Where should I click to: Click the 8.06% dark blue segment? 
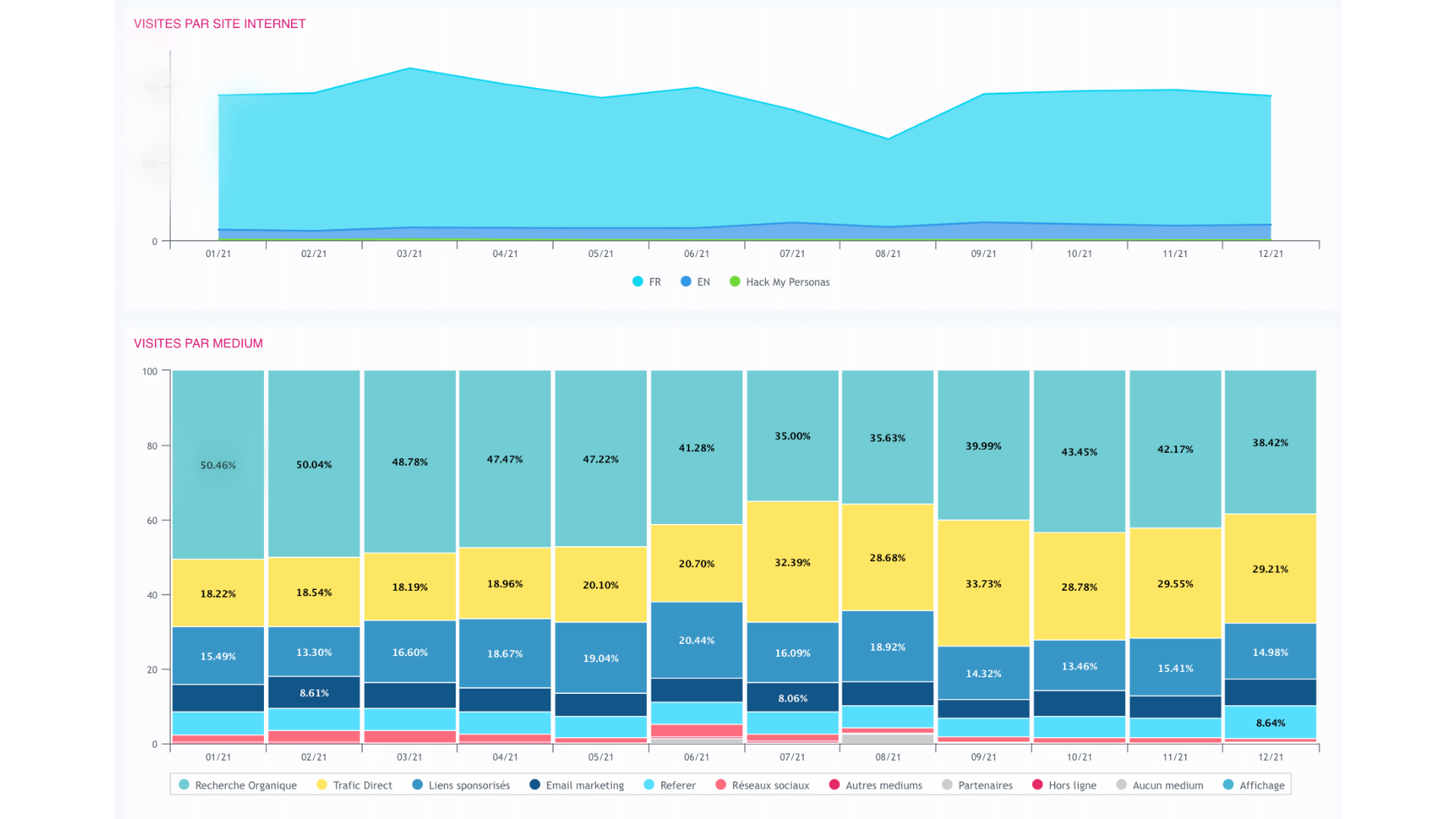pos(792,698)
